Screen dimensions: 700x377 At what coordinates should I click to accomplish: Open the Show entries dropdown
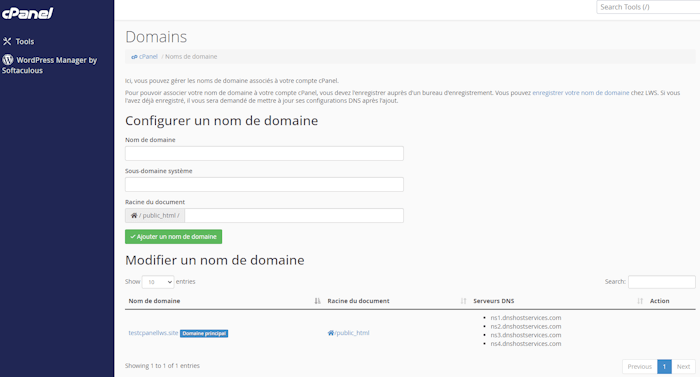click(x=158, y=282)
